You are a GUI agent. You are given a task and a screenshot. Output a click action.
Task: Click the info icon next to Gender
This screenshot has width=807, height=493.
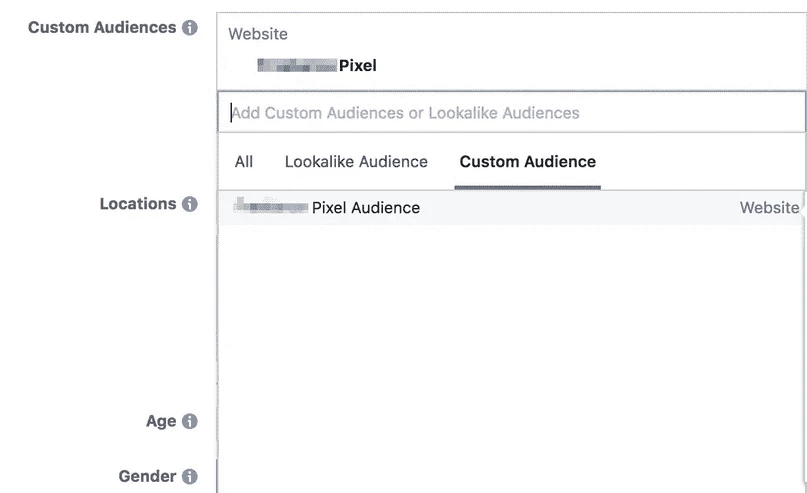[189, 476]
